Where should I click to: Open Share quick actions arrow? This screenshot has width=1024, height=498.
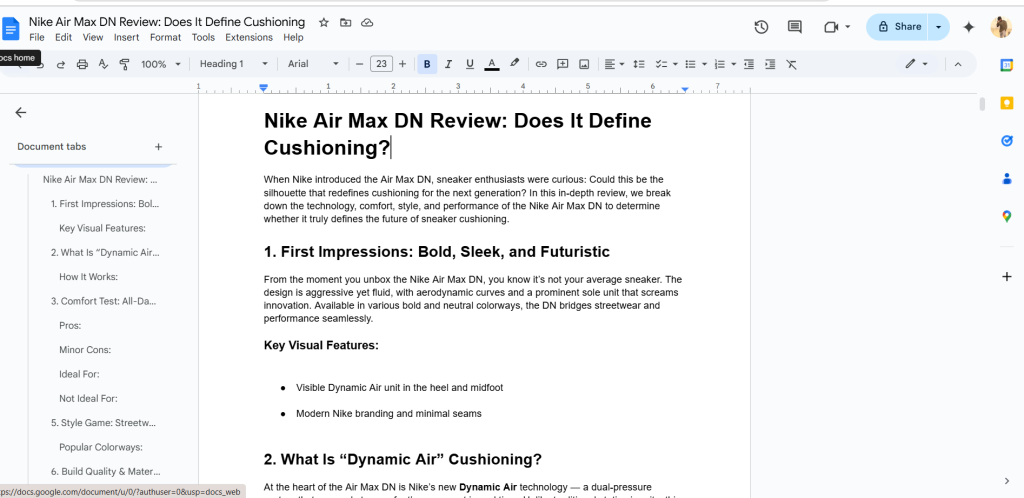938,27
